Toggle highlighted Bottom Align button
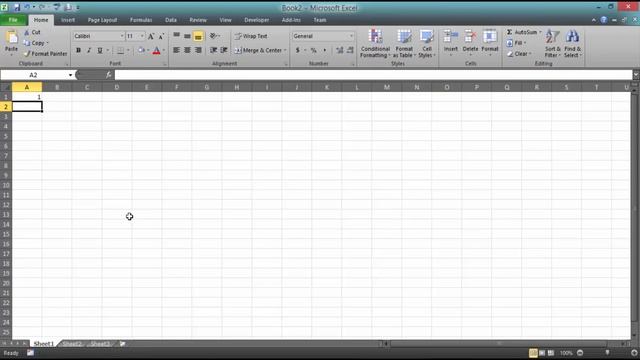This screenshot has width=640, height=360. coord(198,36)
